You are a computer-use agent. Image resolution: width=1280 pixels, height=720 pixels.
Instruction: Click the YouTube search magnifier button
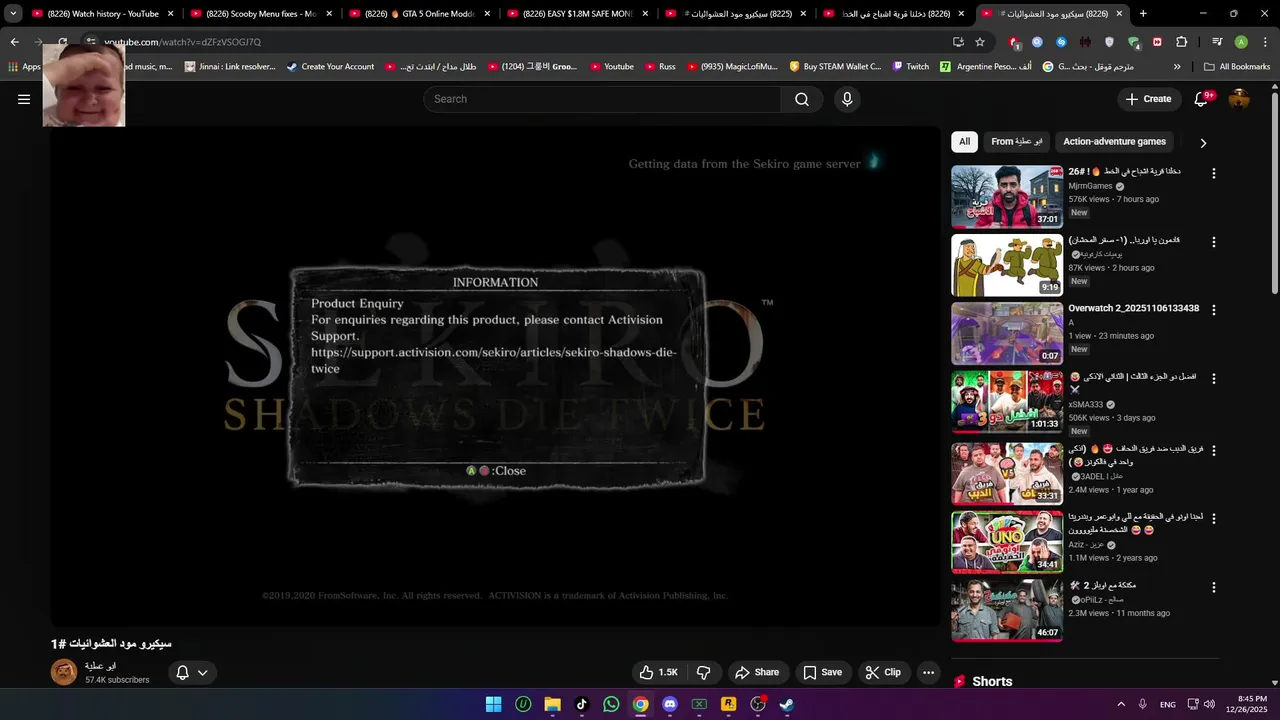[x=802, y=99]
